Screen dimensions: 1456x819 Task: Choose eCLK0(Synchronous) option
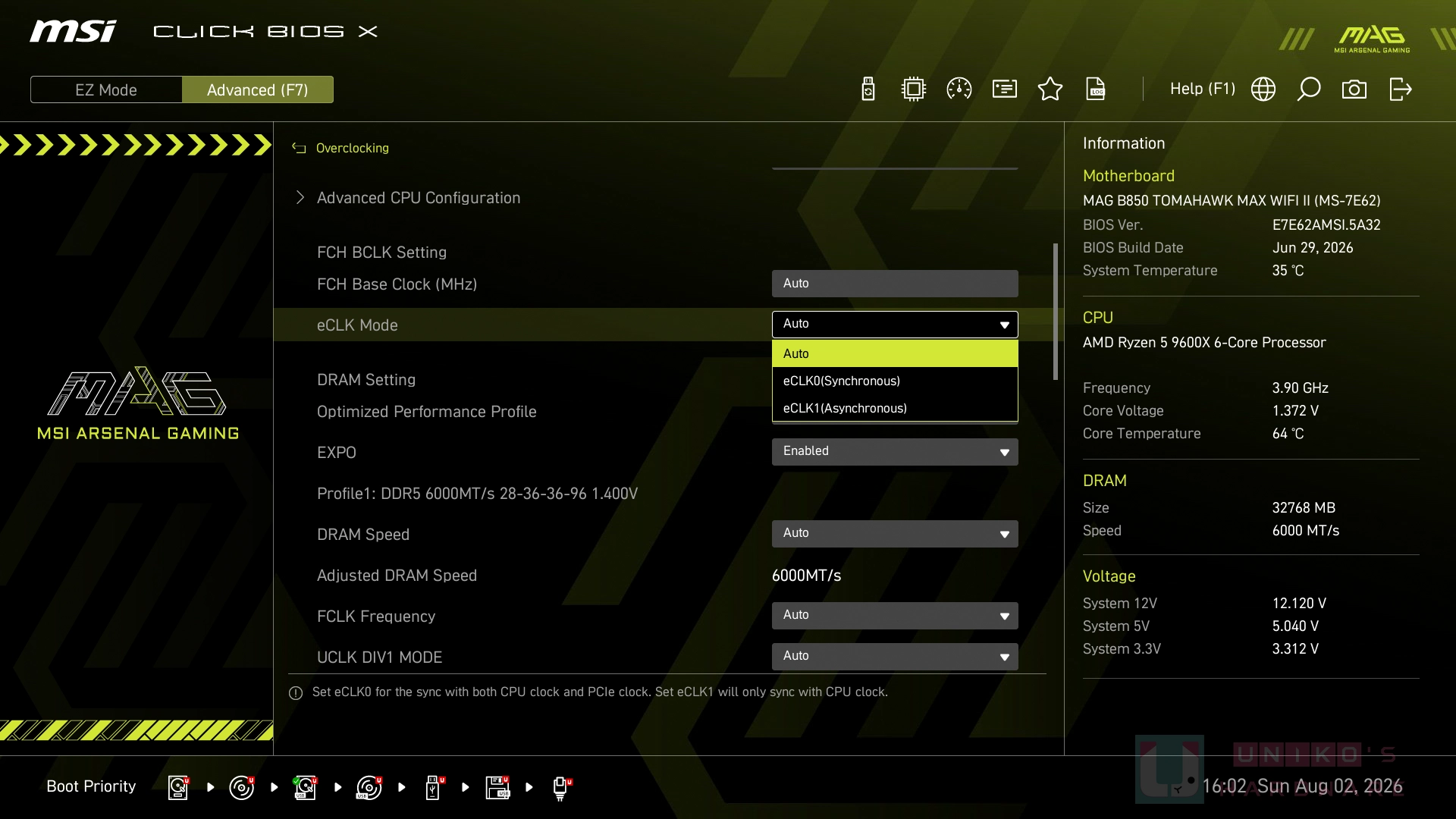pyautogui.click(x=895, y=381)
